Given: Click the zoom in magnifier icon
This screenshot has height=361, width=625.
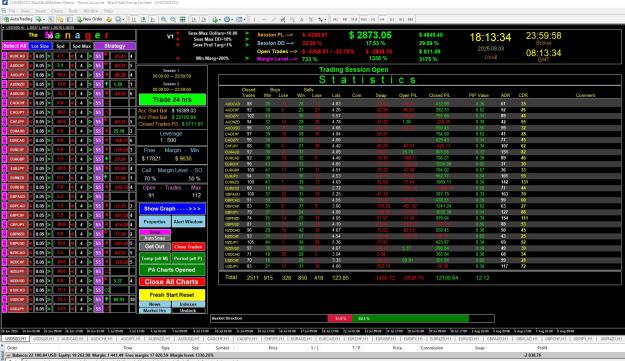Looking at the screenshot, I should click(164, 19).
